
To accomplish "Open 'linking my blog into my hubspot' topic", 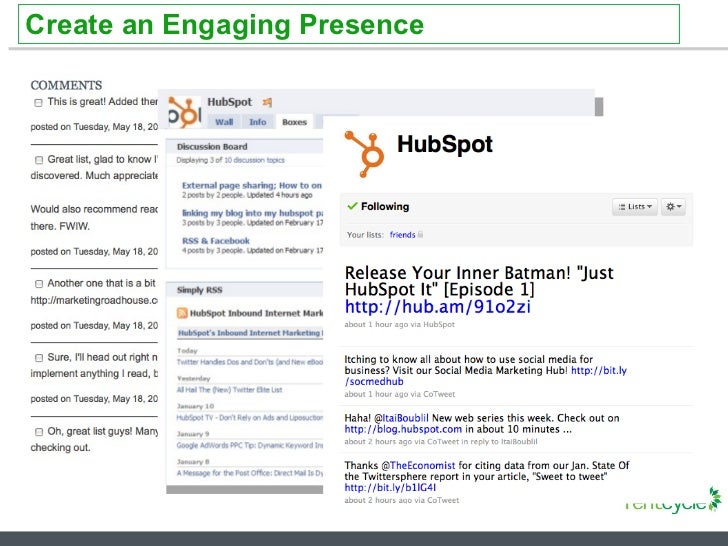I will click(252, 213).
